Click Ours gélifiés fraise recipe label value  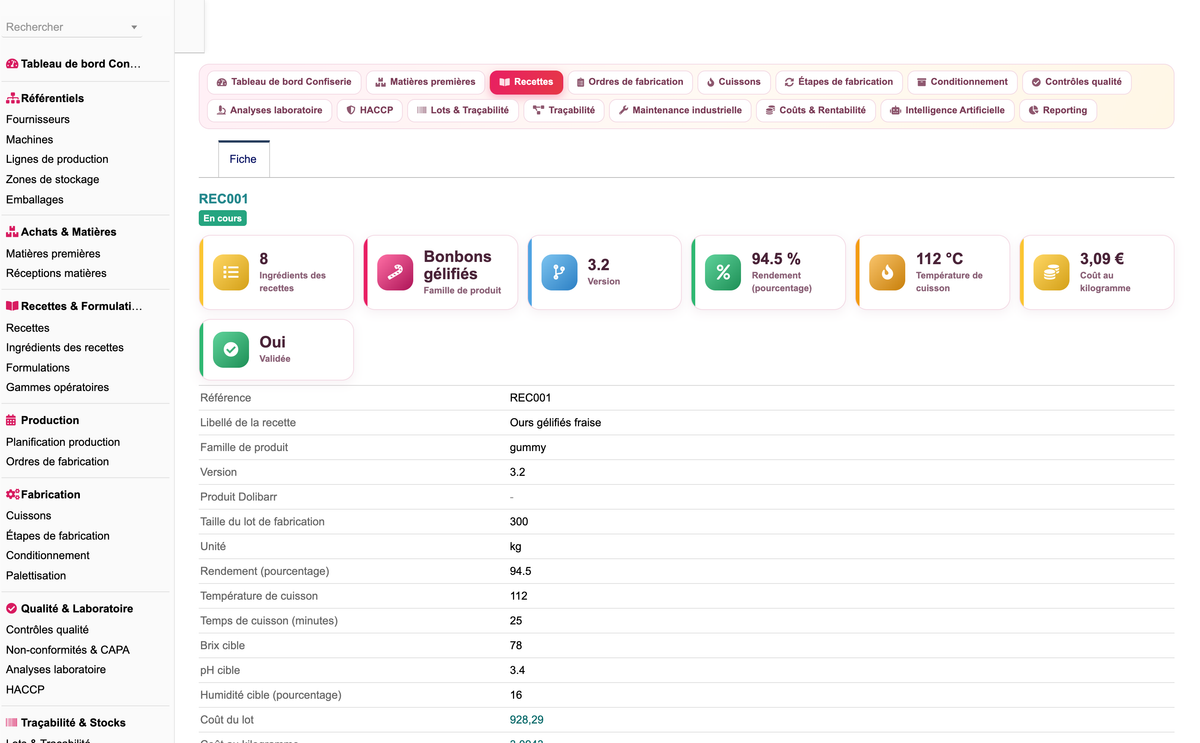[x=555, y=422]
